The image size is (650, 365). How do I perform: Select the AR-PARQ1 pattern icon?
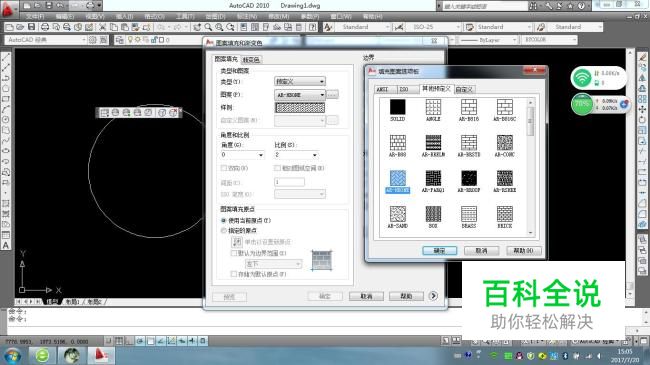tap(433, 179)
